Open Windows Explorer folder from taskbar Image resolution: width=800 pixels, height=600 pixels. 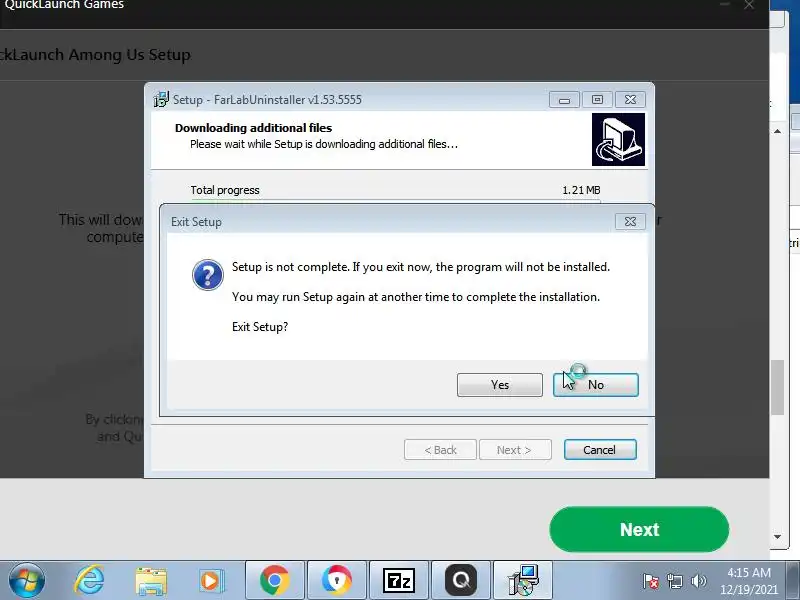pyautogui.click(x=151, y=581)
